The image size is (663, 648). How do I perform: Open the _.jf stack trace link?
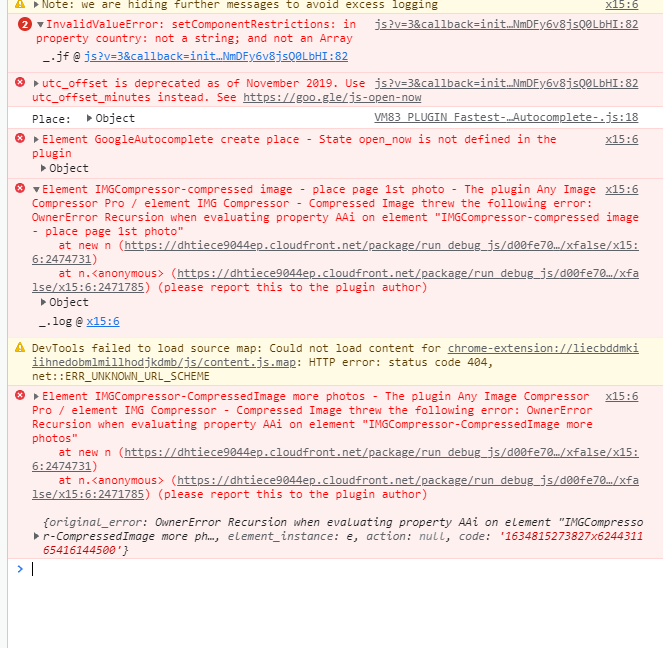[x=216, y=57]
